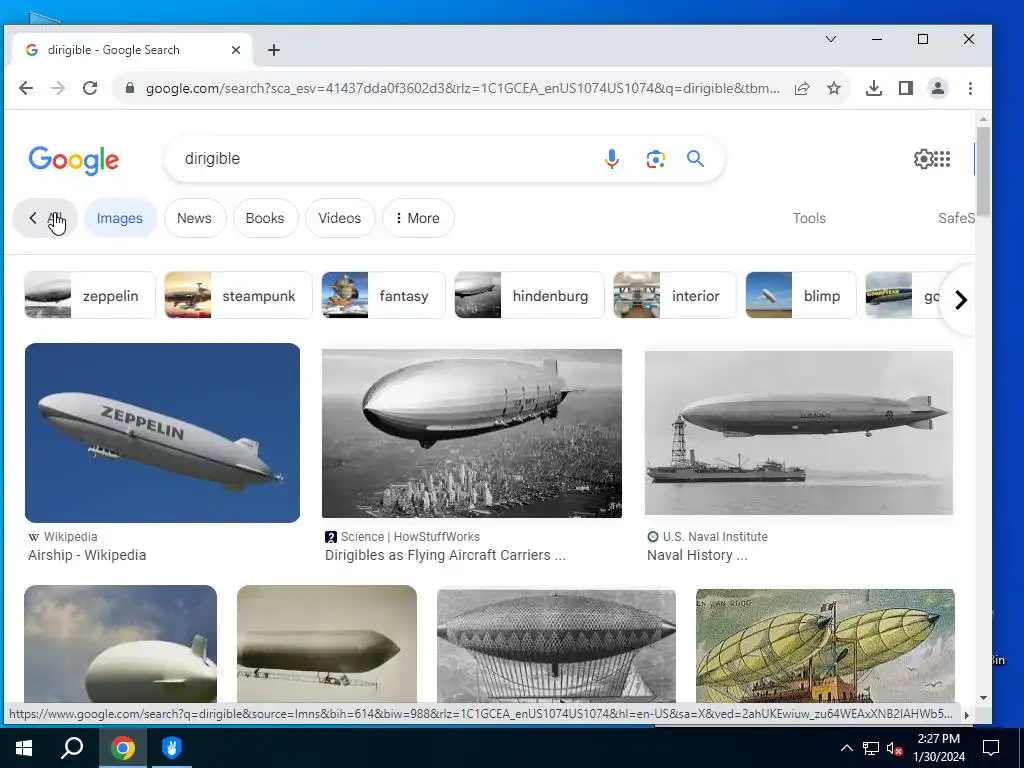
Task: Open the blue shield taskbar app
Action: (172, 748)
